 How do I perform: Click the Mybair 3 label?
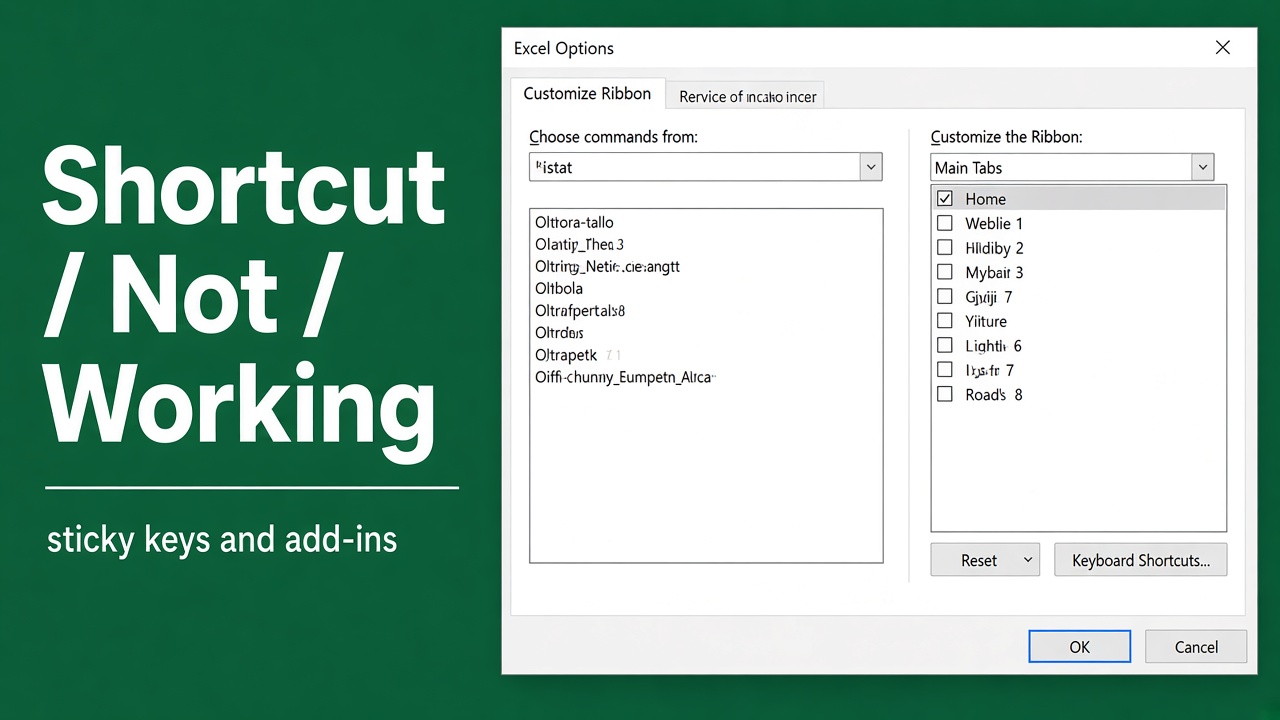(x=994, y=272)
